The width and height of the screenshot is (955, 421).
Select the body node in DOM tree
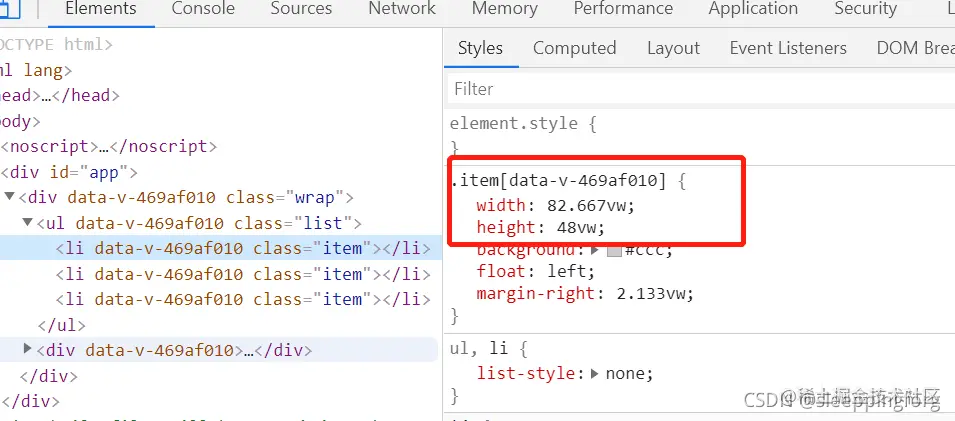point(20,121)
